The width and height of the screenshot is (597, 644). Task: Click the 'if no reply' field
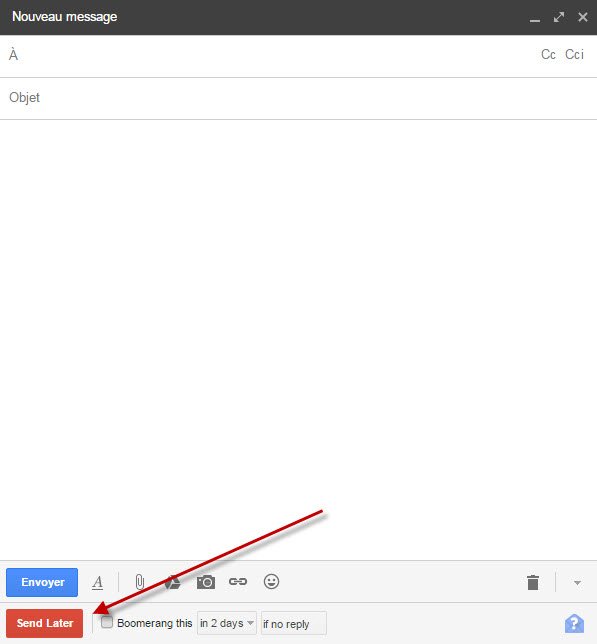point(294,623)
